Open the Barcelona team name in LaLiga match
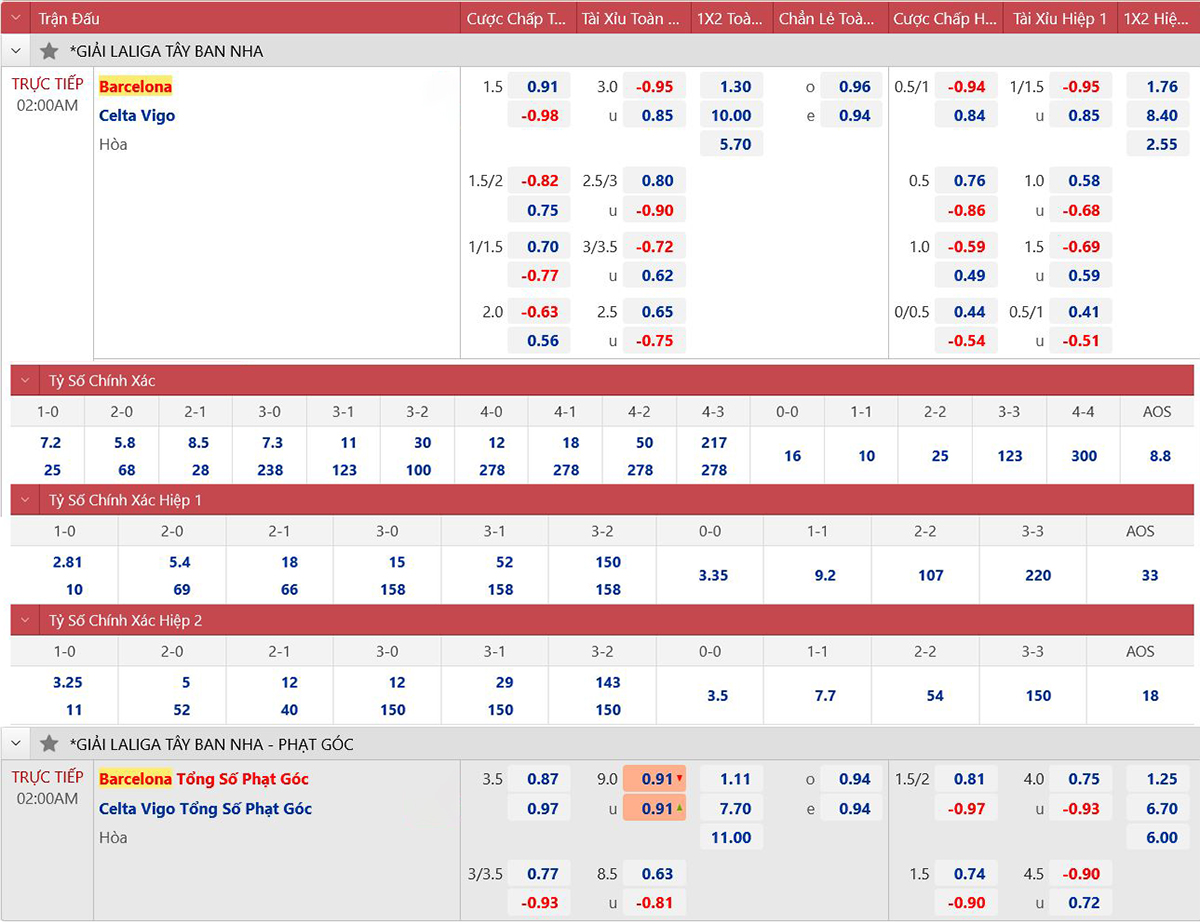Image resolution: width=1200 pixels, height=924 pixels. click(136, 86)
